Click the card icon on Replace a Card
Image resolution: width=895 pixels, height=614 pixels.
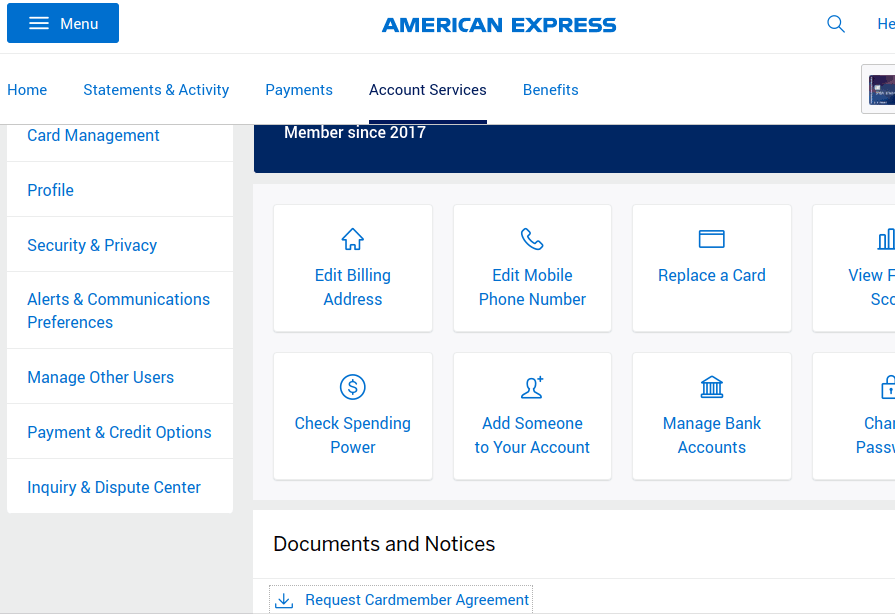coord(712,239)
